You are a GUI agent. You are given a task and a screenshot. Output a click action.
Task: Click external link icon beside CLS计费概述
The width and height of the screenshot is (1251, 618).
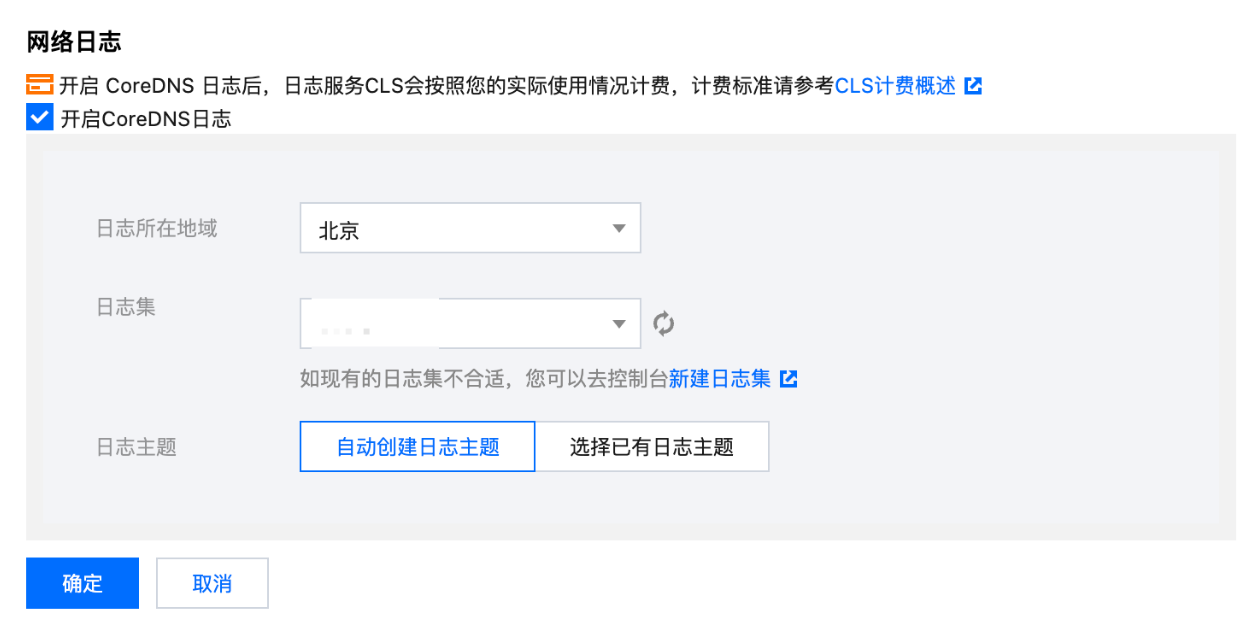pyautogui.click(x=973, y=86)
